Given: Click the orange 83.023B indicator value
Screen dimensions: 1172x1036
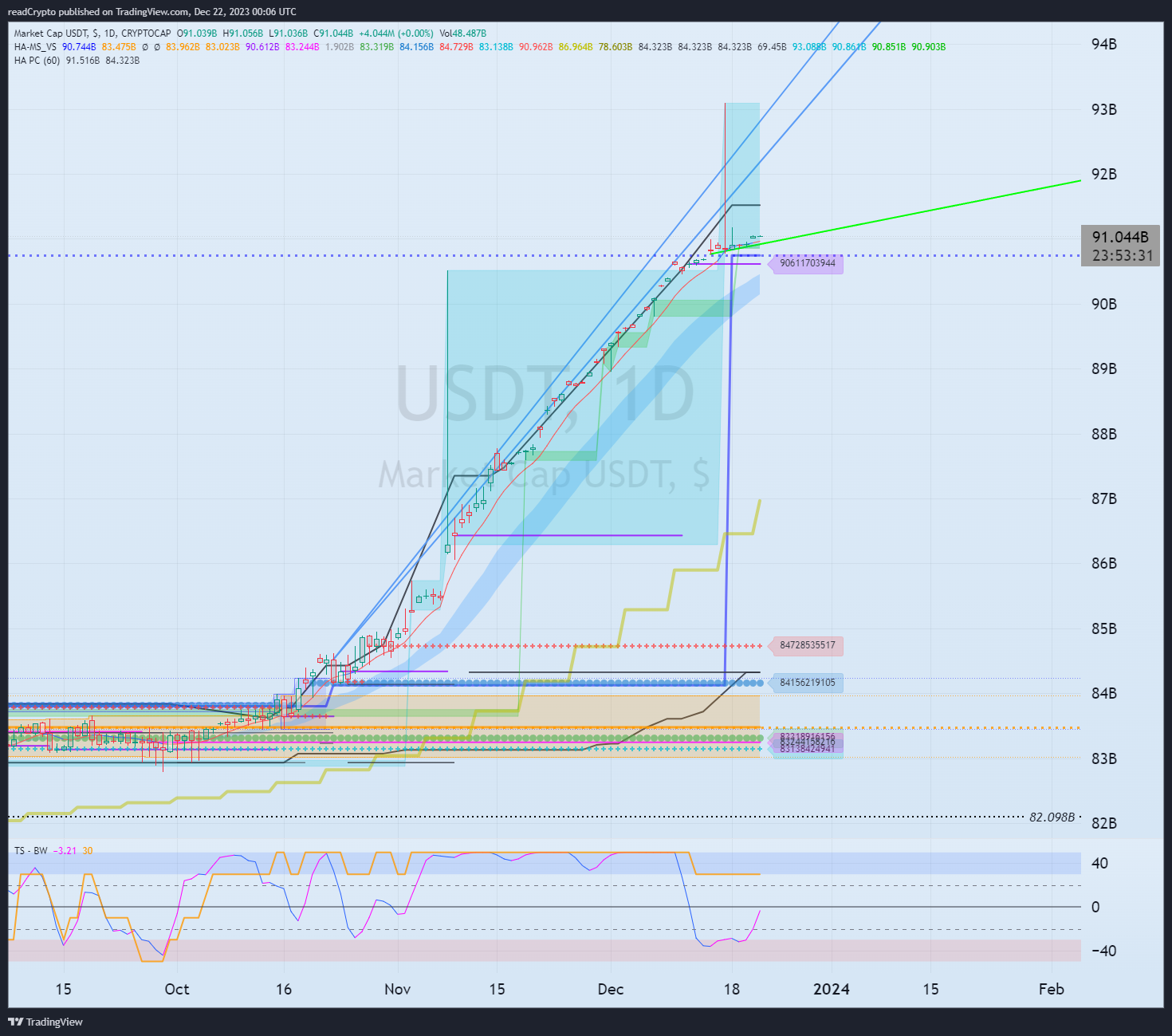Looking at the screenshot, I should pyautogui.click(x=222, y=47).
